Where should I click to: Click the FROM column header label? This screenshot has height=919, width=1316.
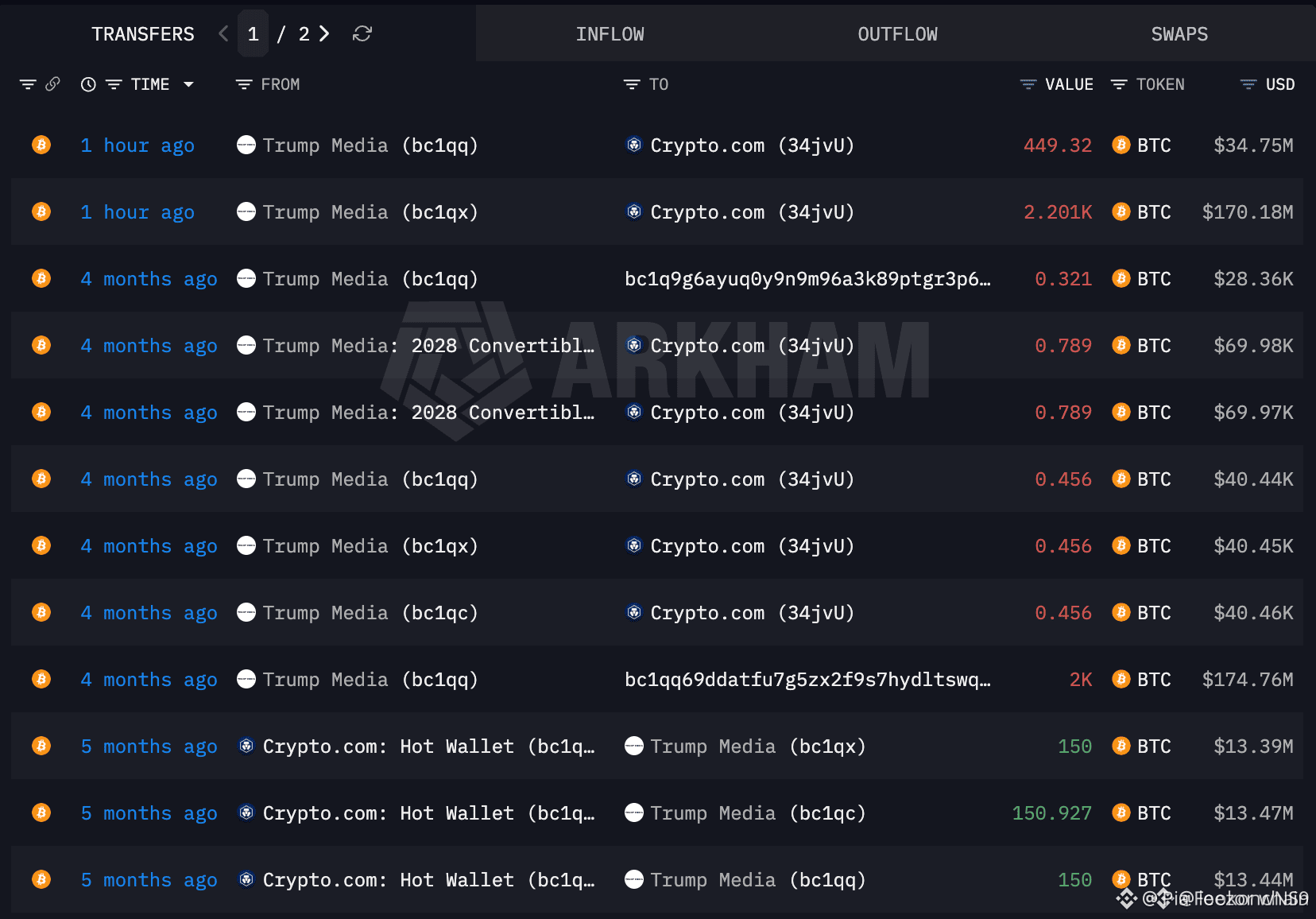pyautogui.click(x=281, y=84)
